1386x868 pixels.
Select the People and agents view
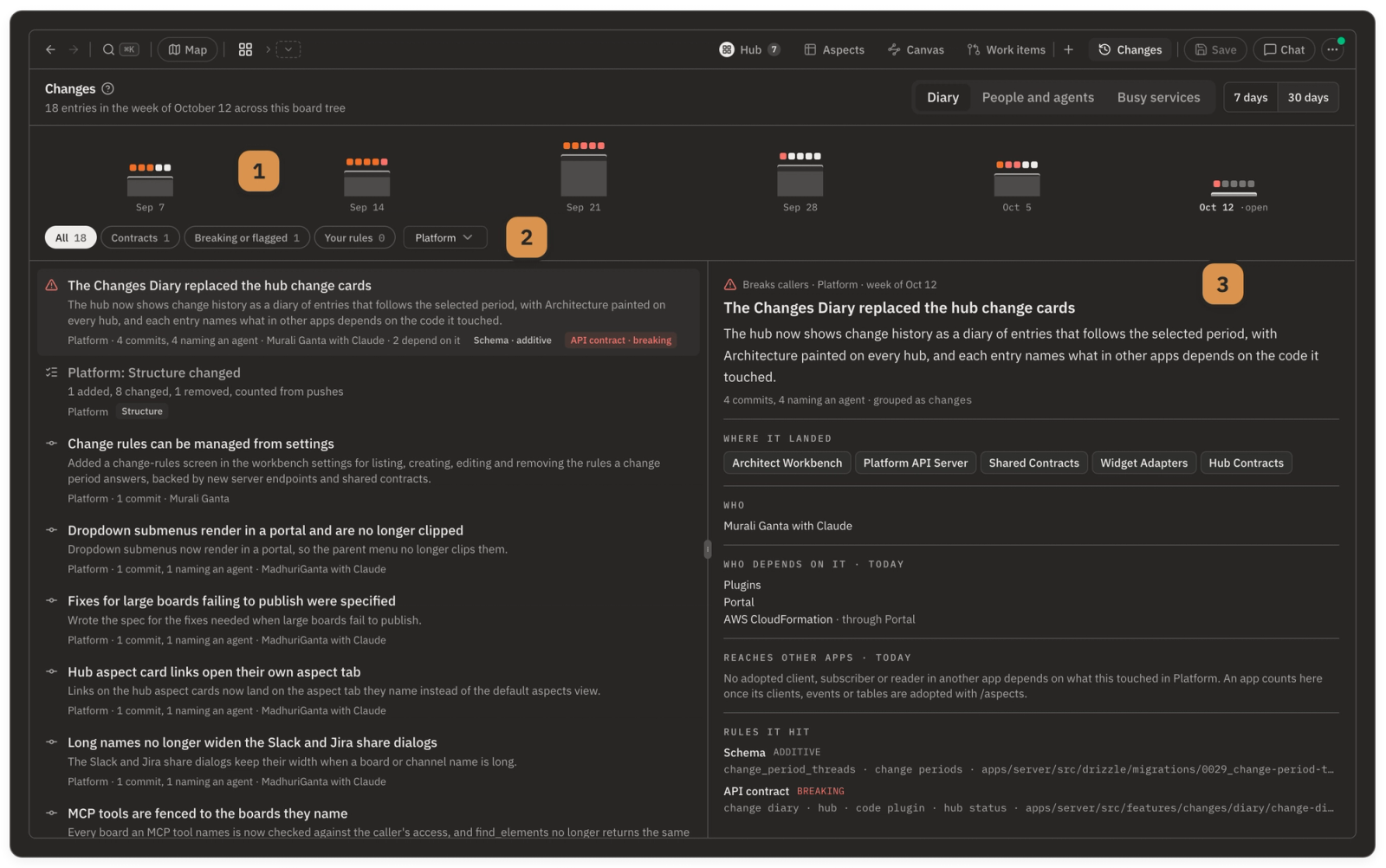pos(1038,97)
